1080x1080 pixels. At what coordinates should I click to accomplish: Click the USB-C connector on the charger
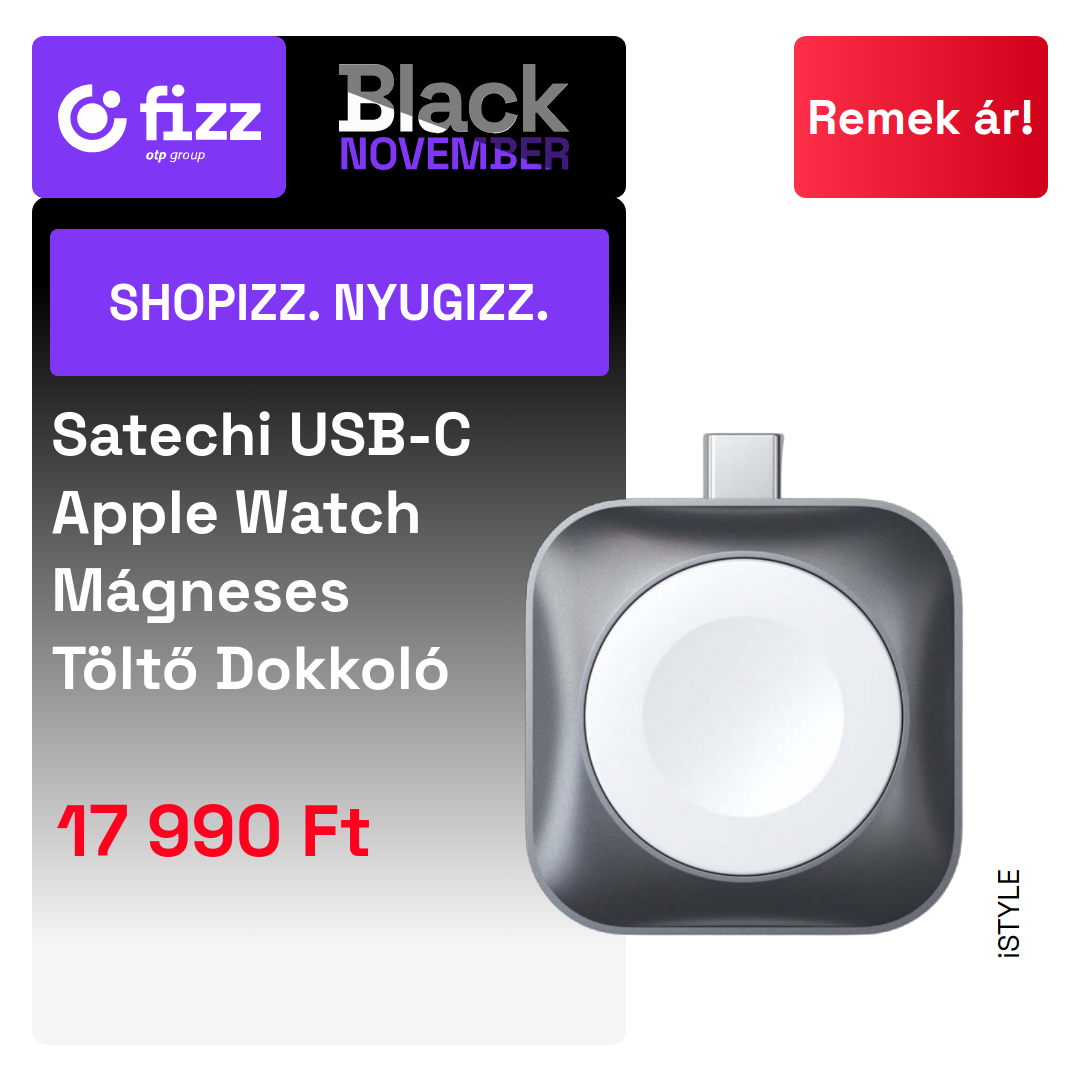(742, 466)
